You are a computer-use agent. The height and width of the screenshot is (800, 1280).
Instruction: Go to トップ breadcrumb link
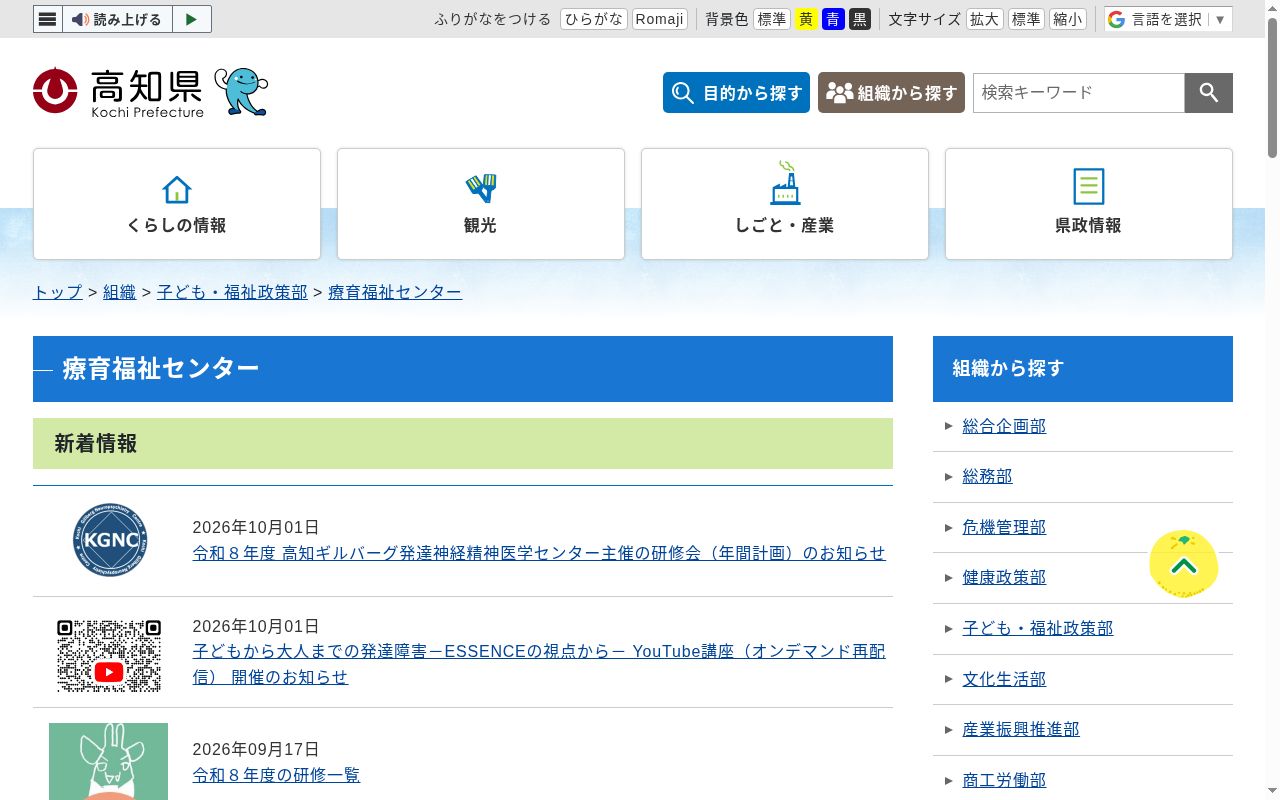pos(58,292)
